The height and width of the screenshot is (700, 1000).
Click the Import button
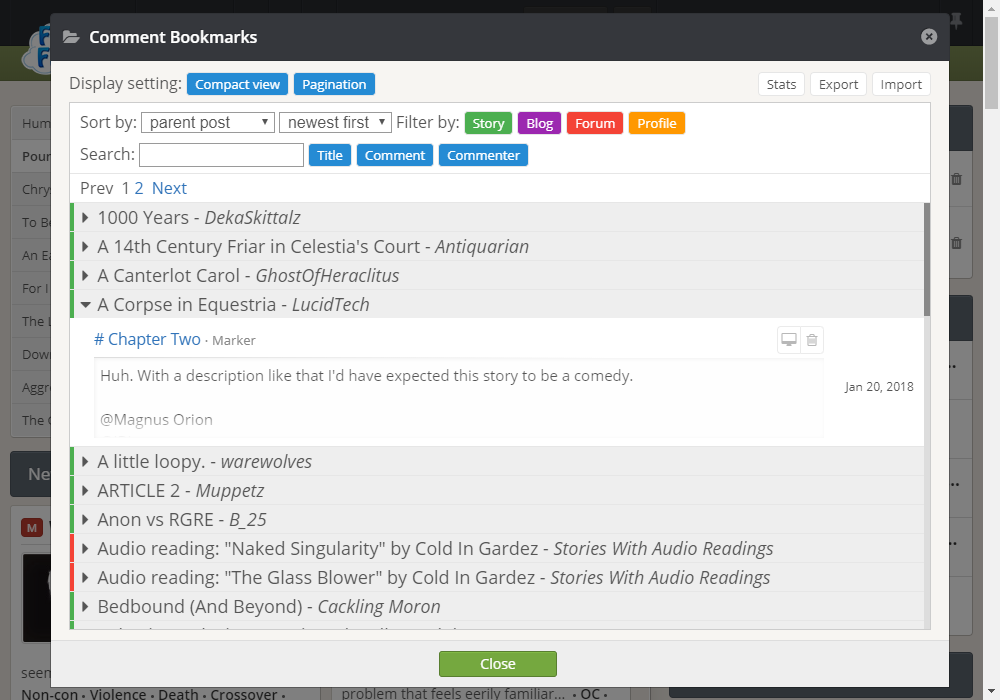[x=901, y=84]
